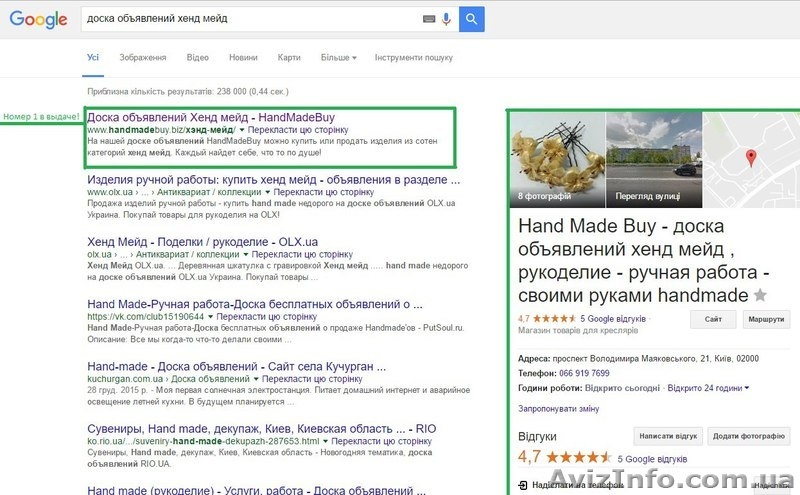Open result Hand made (рукоделие) - Услуги, работа

tap(256, 490)
